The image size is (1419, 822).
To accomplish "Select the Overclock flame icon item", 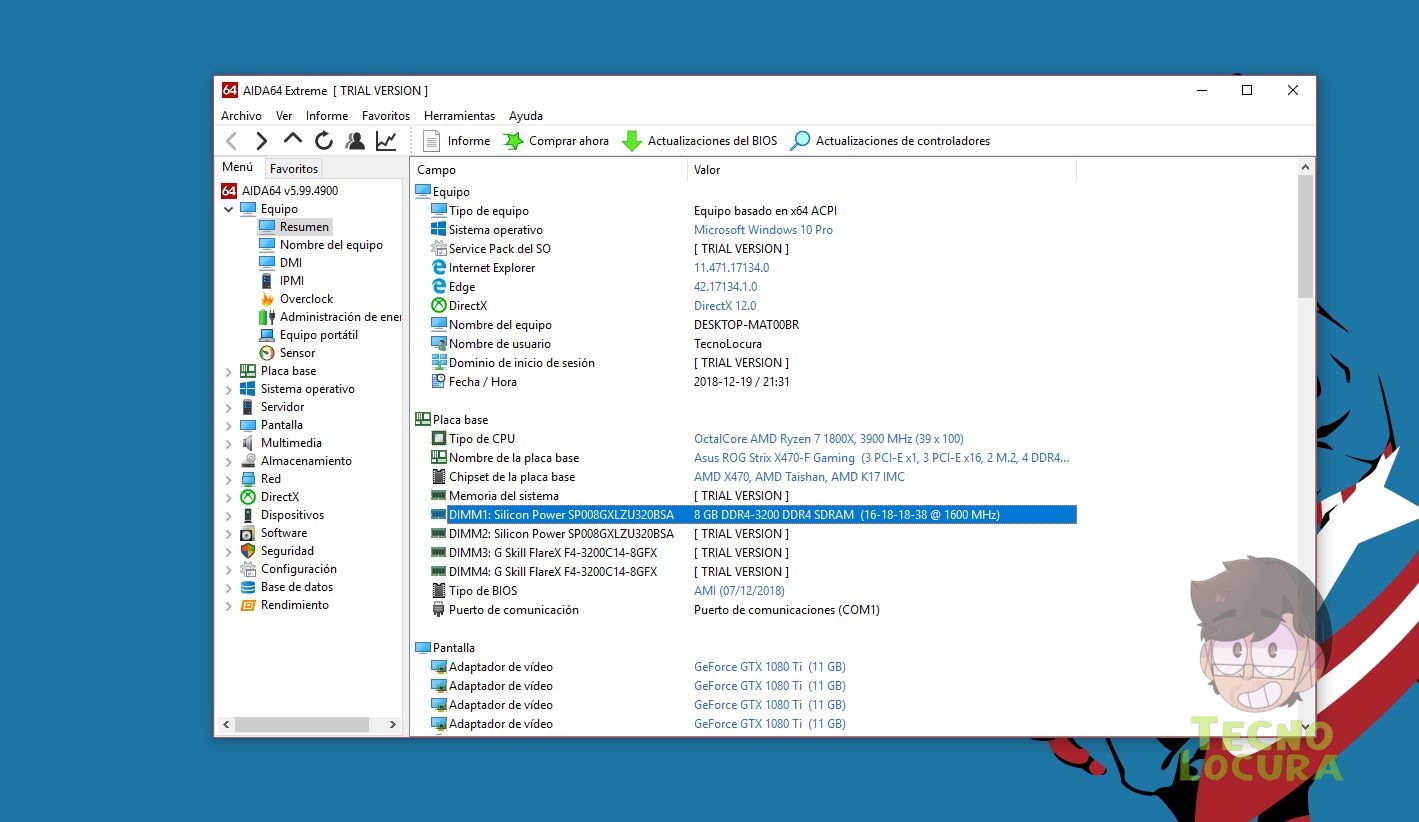I will (267, 299).
